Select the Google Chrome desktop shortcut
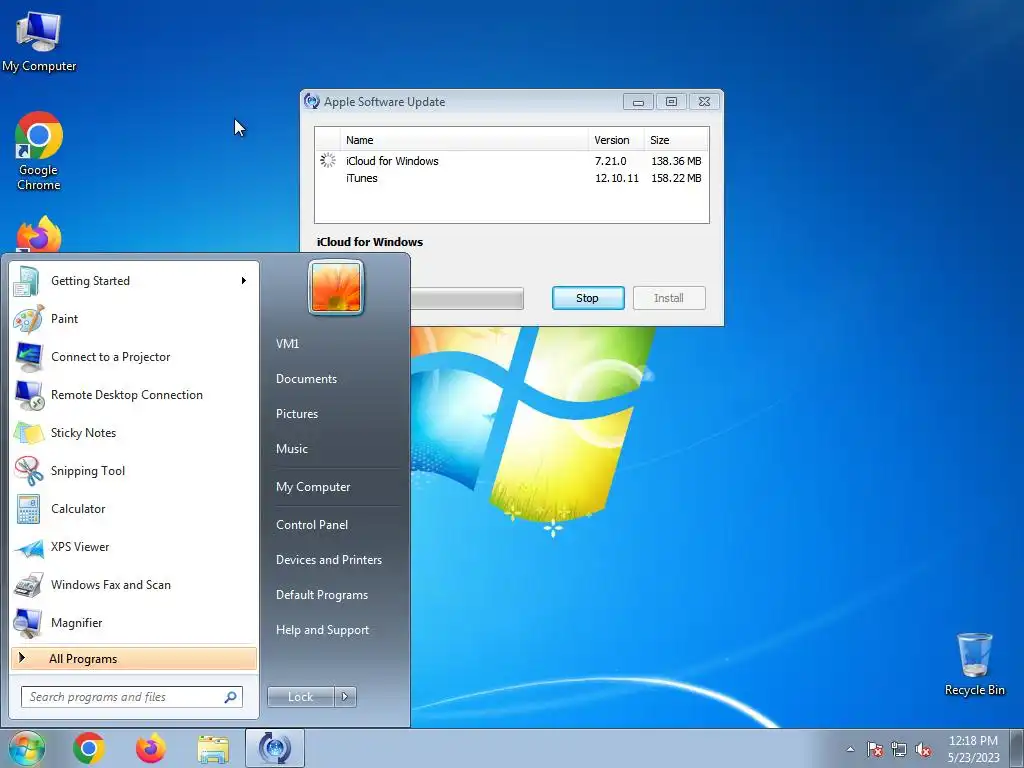Image resolution: width=1024 pixels, height=768 pixels. (39, 151)
